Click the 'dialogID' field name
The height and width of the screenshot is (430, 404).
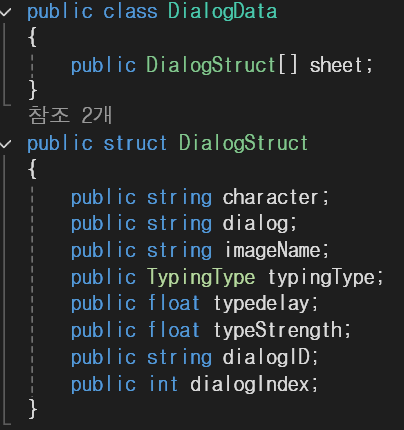(266, 357)
